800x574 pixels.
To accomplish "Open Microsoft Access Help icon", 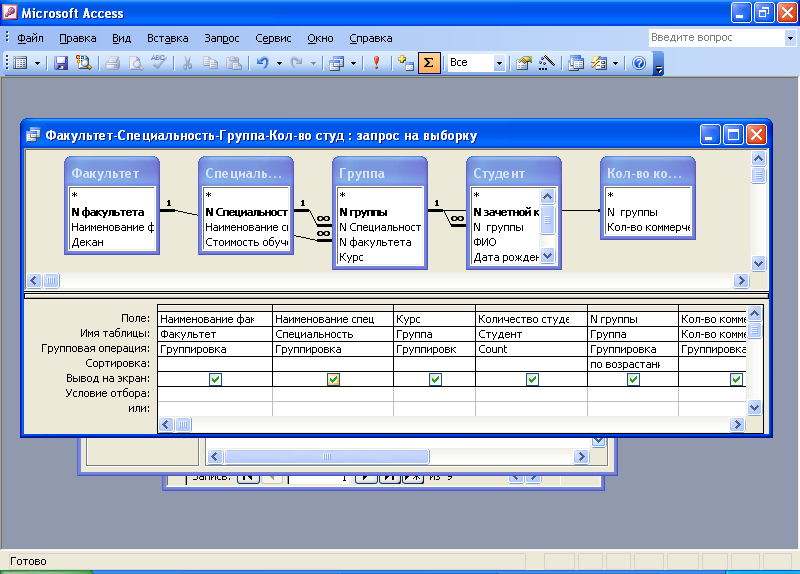I will coord(639,63).
